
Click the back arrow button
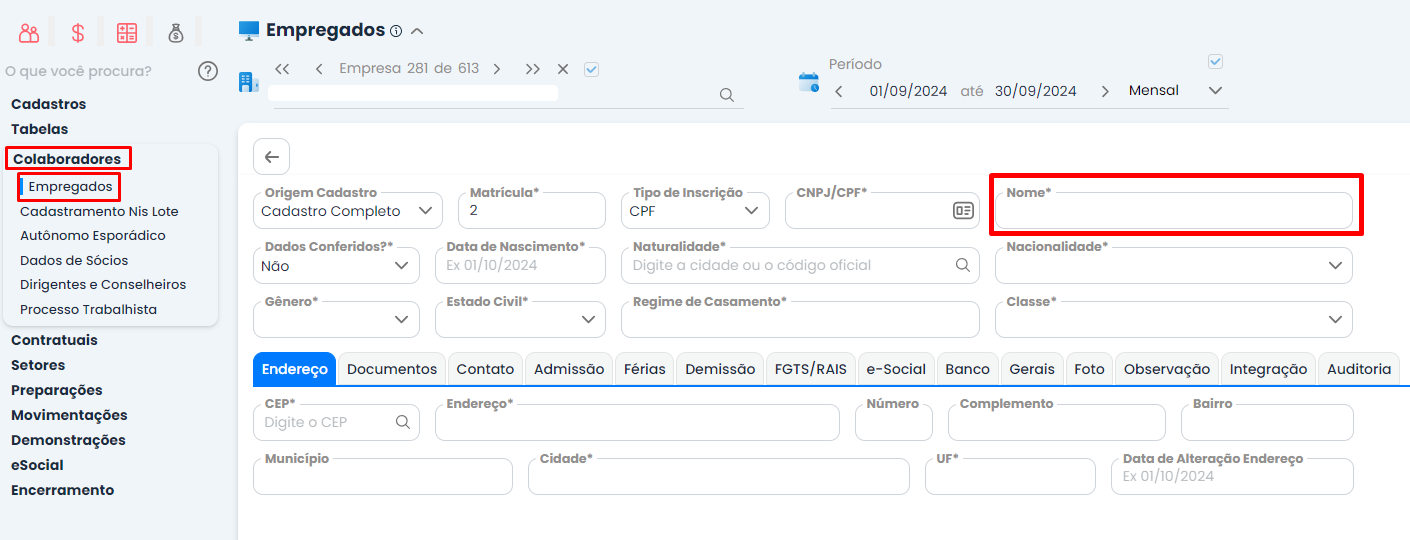pos(271,157)
